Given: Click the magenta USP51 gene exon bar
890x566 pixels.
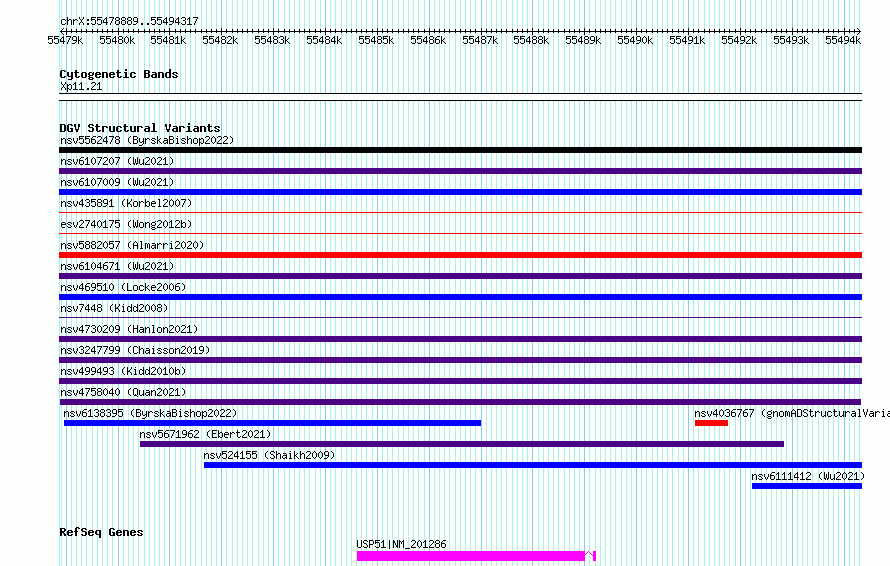Looking at the screenshot, I should (x=471, y=556).
